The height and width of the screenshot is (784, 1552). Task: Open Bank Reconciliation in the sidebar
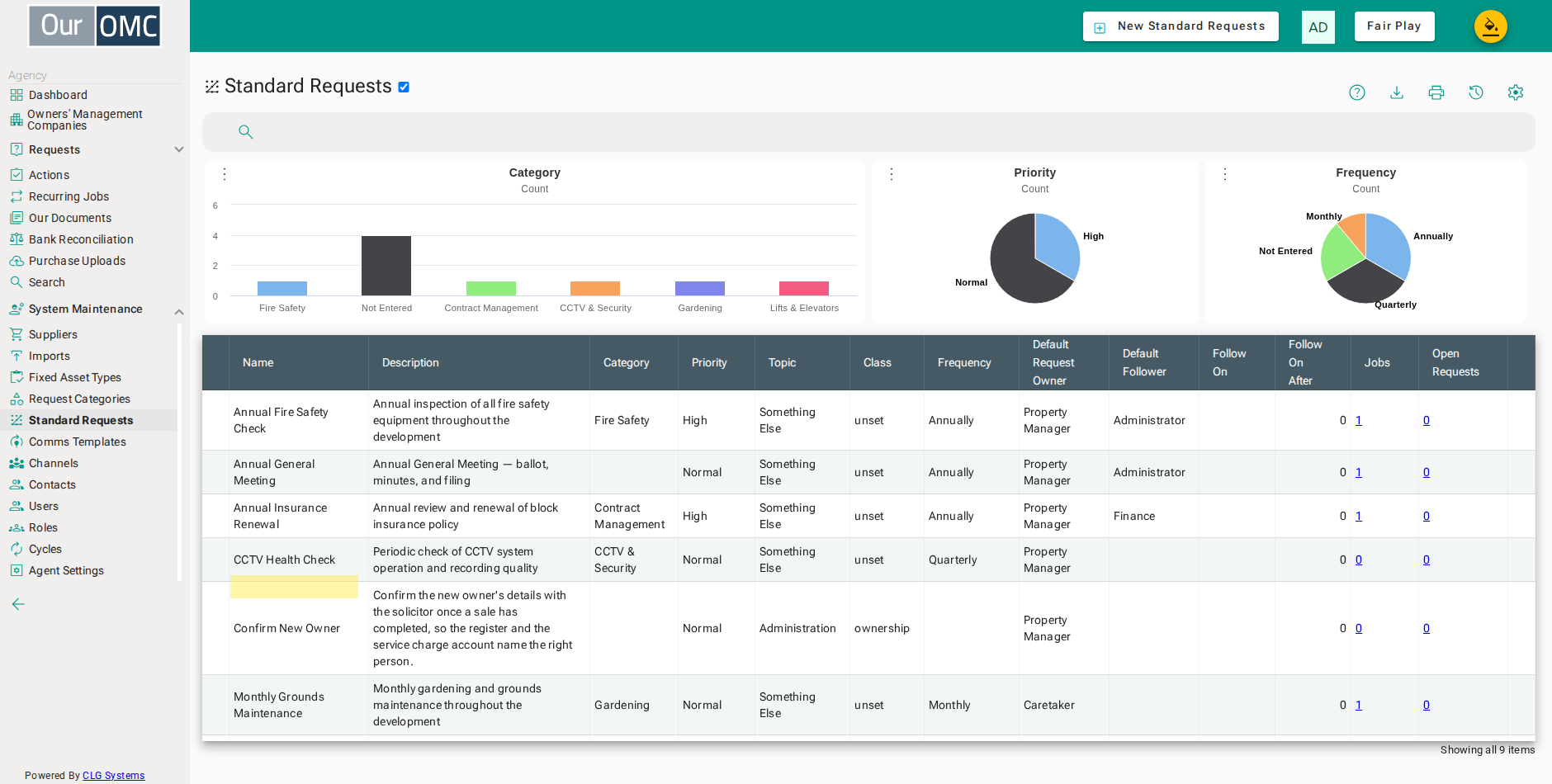point(81,239)
